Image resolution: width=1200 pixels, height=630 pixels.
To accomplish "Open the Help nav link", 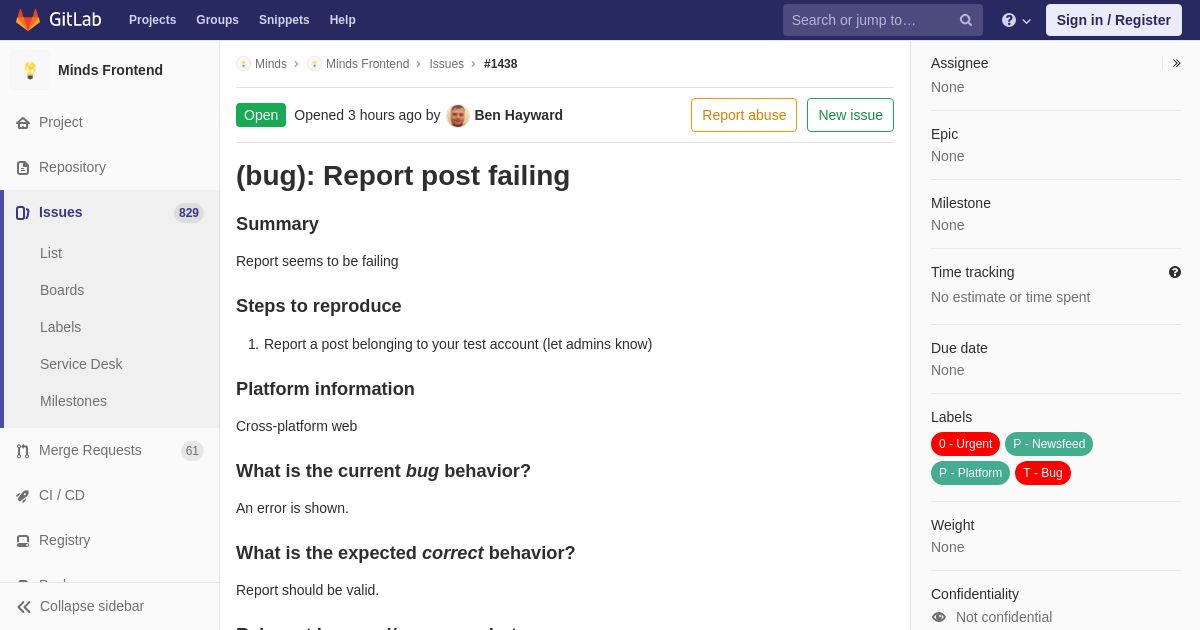I will [x=343, y=20].
